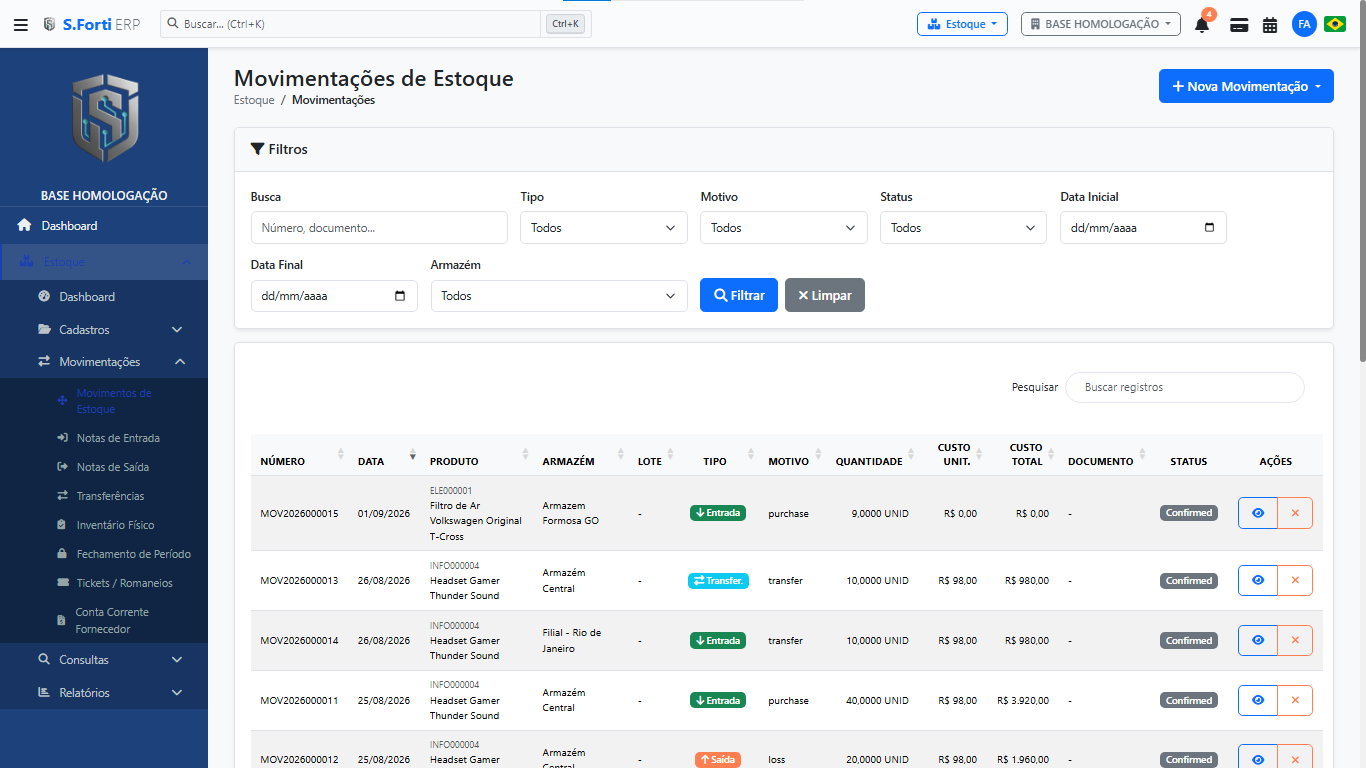Sort table by Data column

tap(384, 455)
